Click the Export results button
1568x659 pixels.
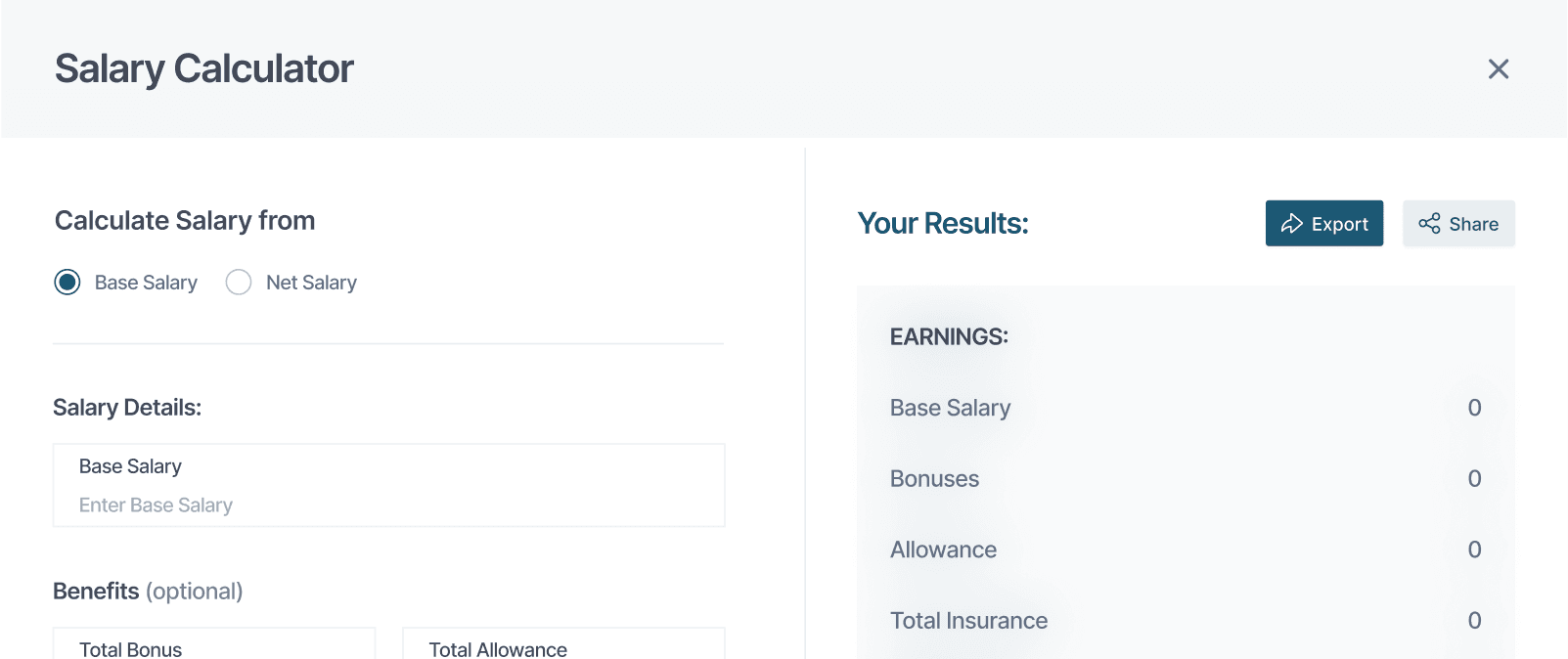(1323, 224)
